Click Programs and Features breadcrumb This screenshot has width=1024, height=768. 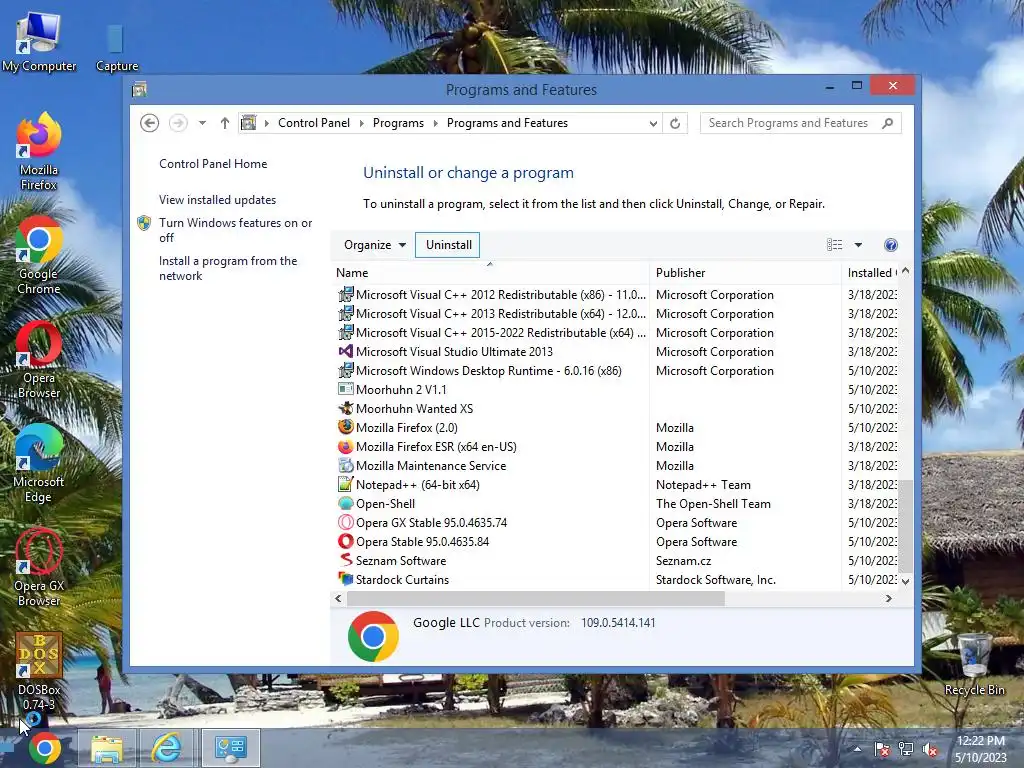click(507, 123)
